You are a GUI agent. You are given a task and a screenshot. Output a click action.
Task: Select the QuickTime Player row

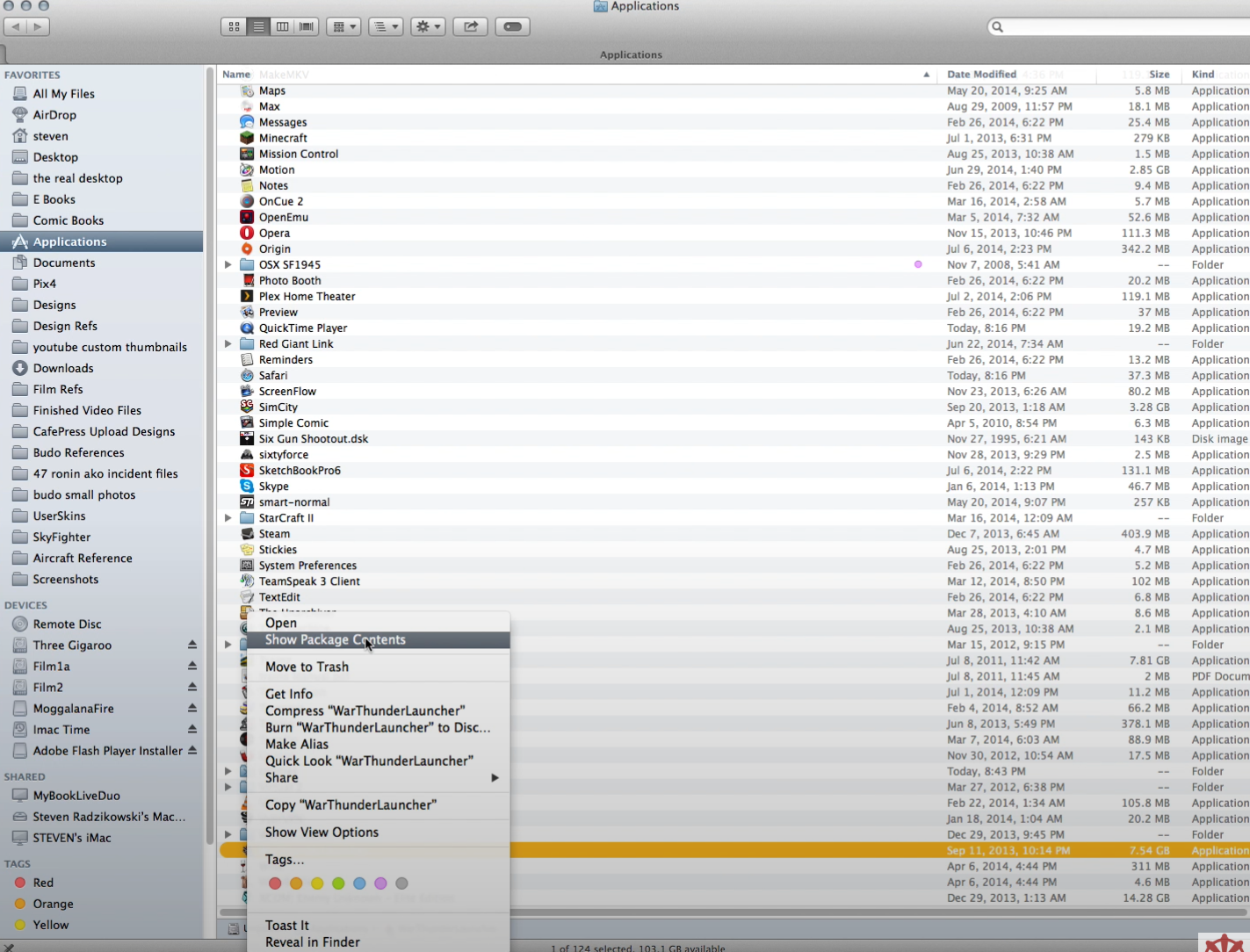(733, 328)
